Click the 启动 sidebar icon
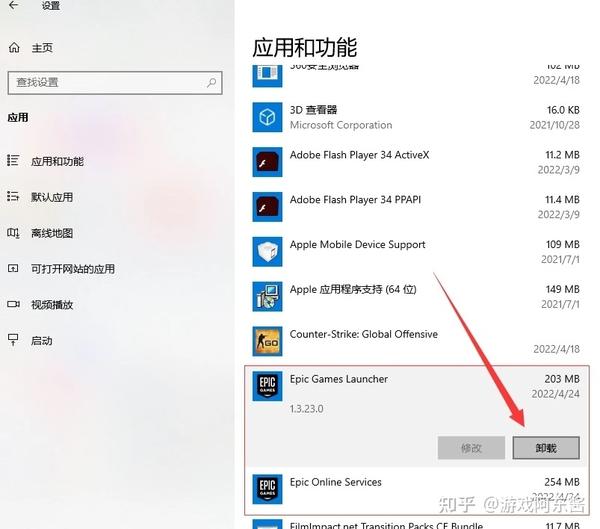600x529 pixels. pos(13,339)
